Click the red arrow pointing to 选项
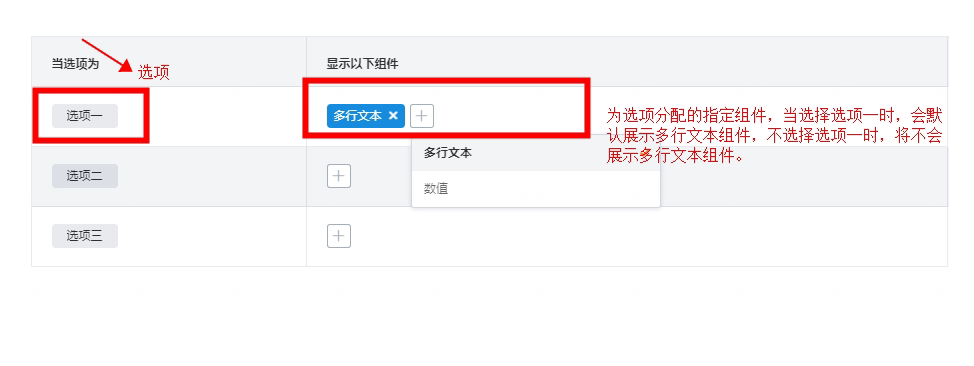 click(x=107, y=57)
